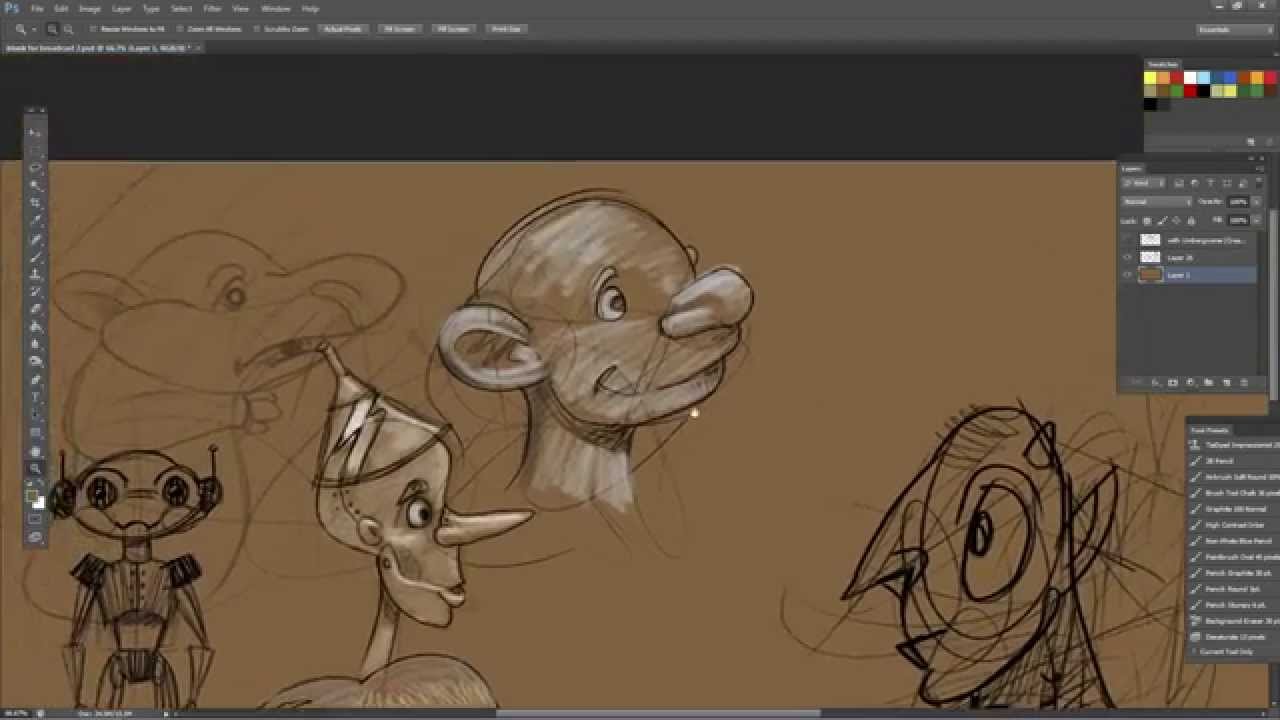Click the Fit Screen button
Viewport: 1280px width, 720px height.
400,29
